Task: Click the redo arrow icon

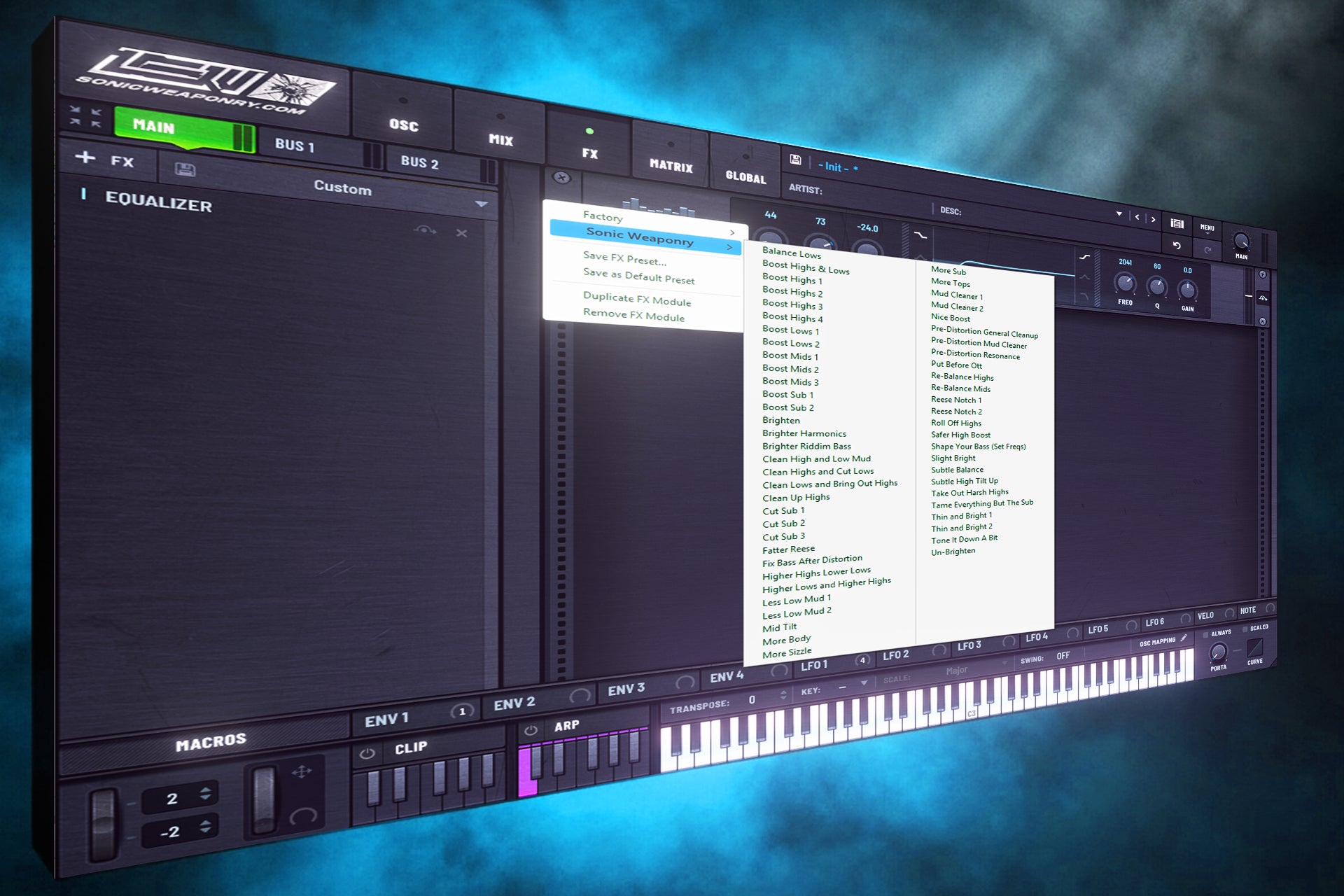Action: (x=1208, y=248)
